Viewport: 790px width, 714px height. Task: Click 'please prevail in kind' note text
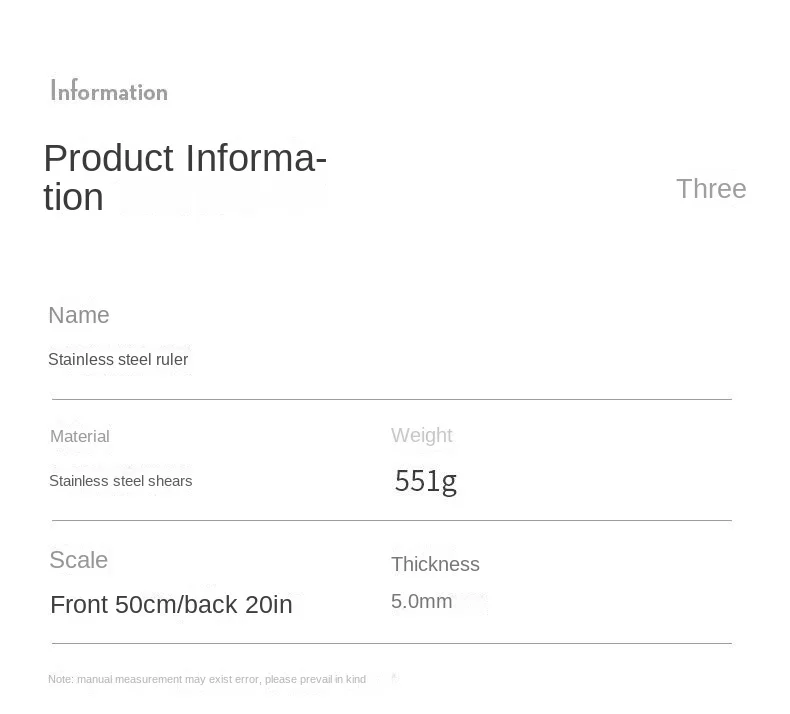315,679
